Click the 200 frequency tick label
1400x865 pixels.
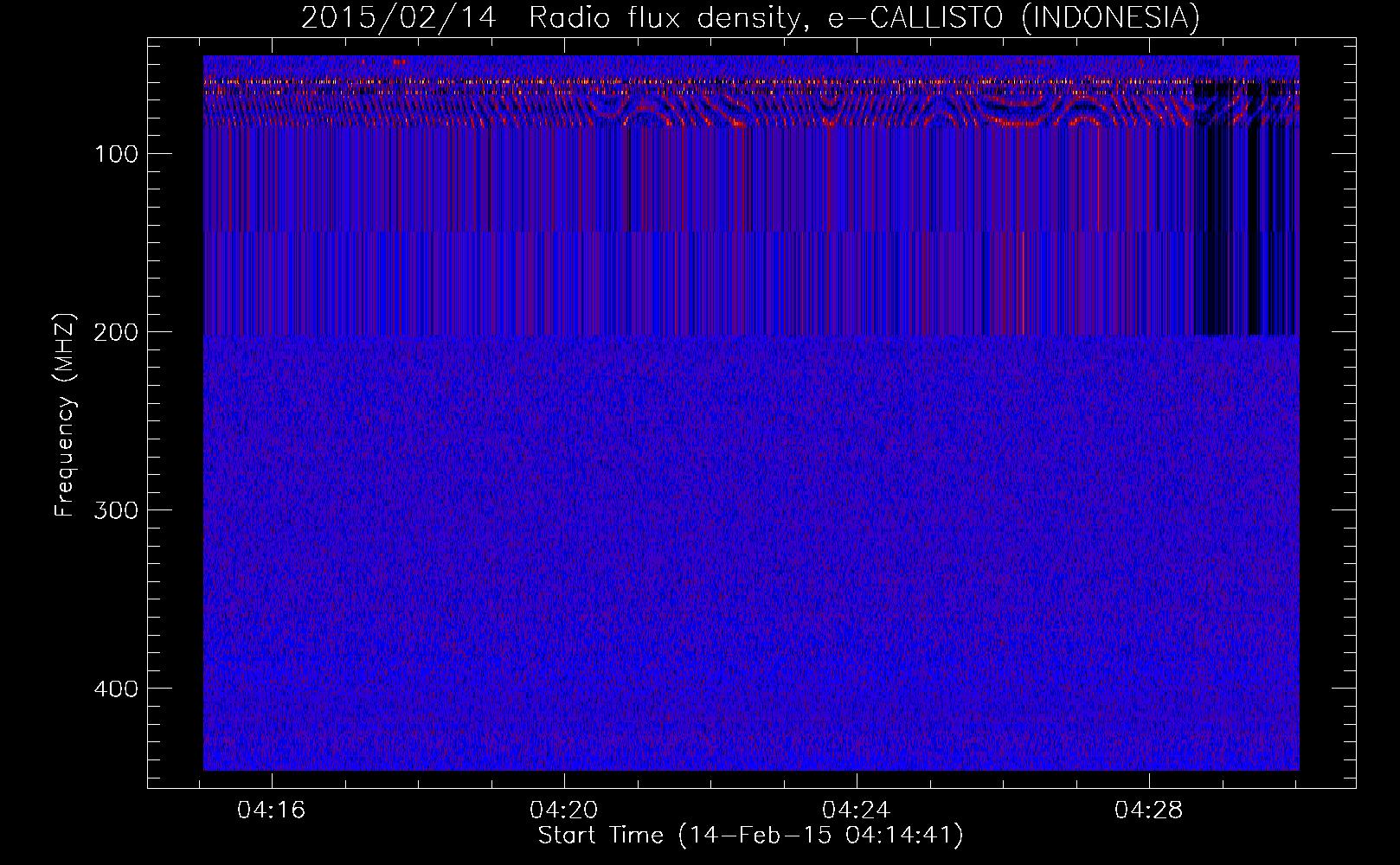point(117,332)
